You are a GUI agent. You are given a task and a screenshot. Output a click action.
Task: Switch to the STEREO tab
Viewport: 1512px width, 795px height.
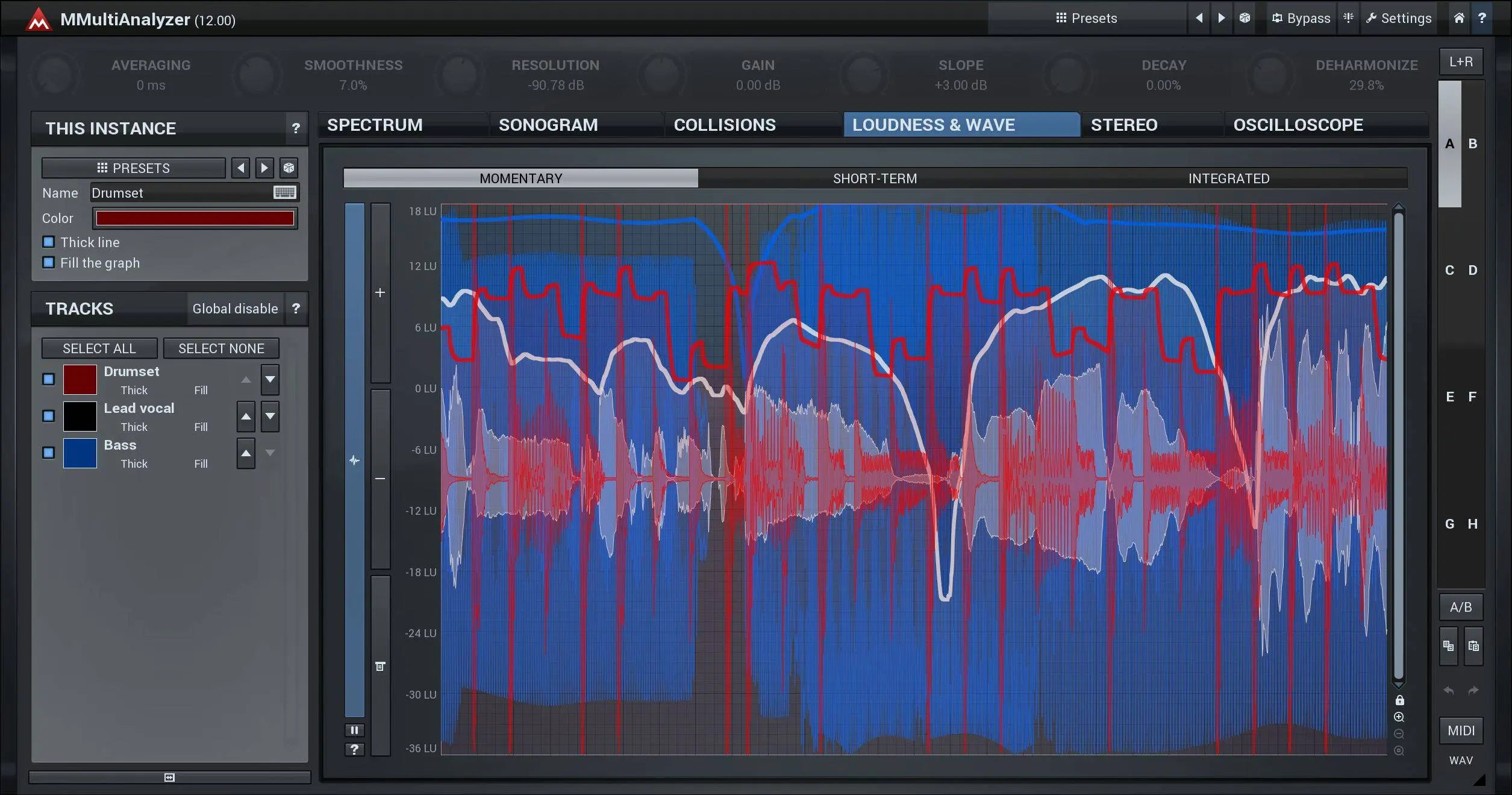pos(1152,125)
